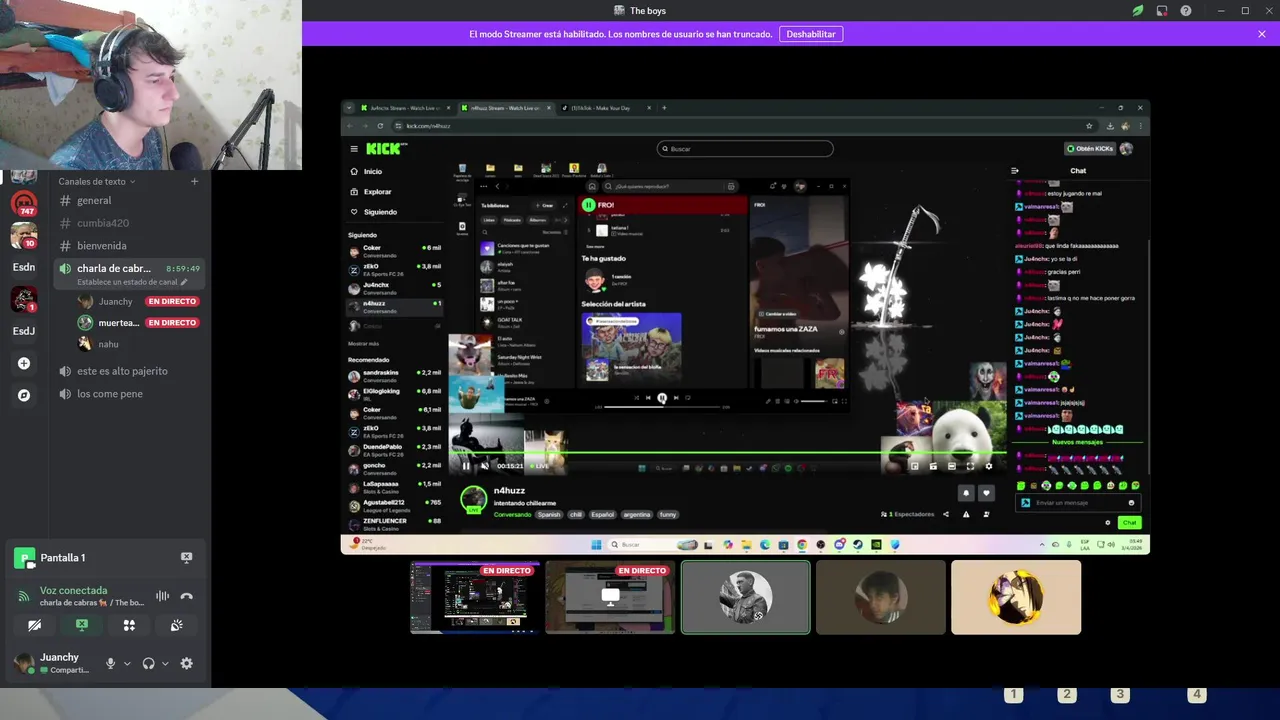
Task: Open the bienvenida text channel
Action: [x=130, y=246]
